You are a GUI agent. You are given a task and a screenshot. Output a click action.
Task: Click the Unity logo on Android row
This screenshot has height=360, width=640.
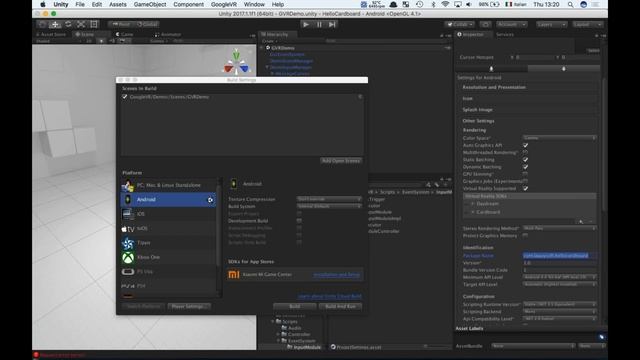click(210, 200)
